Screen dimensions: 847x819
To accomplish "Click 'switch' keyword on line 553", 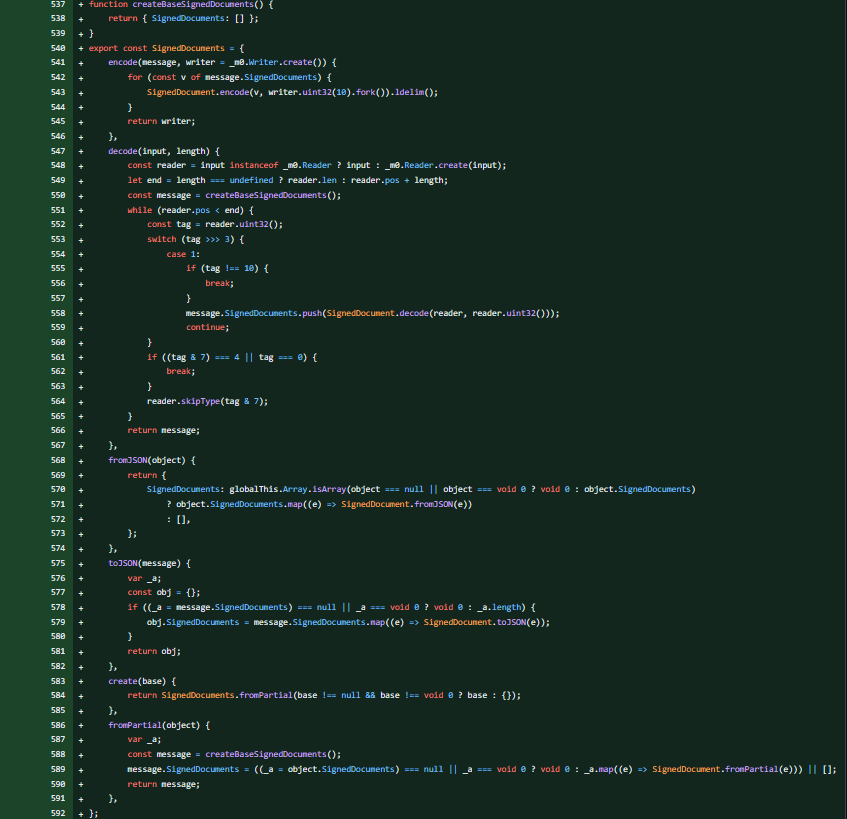I will tap(162, 239).
